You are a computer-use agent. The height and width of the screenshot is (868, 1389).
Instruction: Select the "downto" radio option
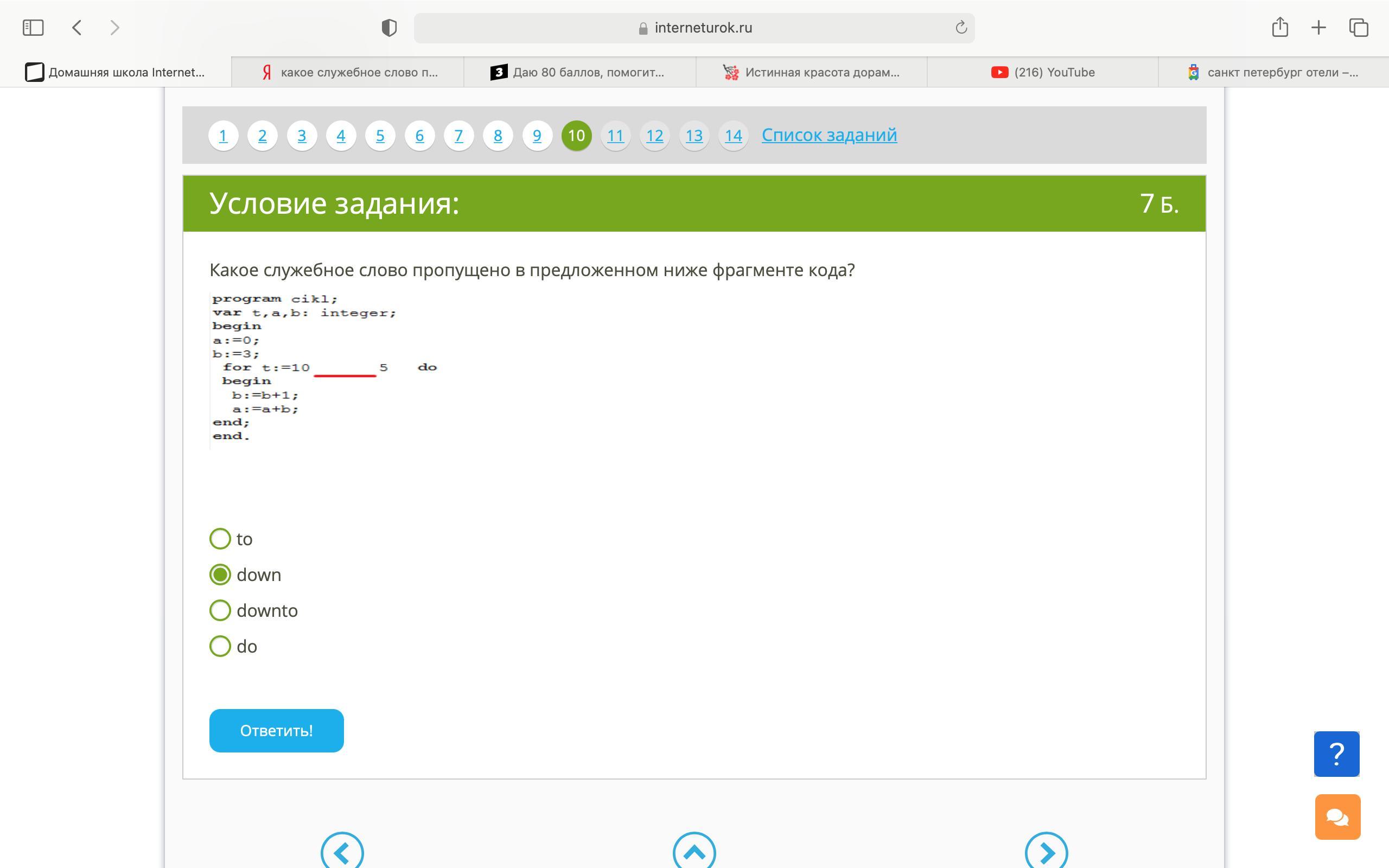point(220,610)
